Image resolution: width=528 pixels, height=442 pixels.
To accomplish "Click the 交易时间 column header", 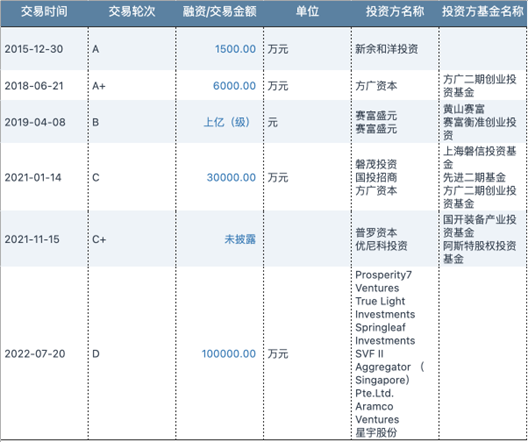I will [x=44, y=12].
